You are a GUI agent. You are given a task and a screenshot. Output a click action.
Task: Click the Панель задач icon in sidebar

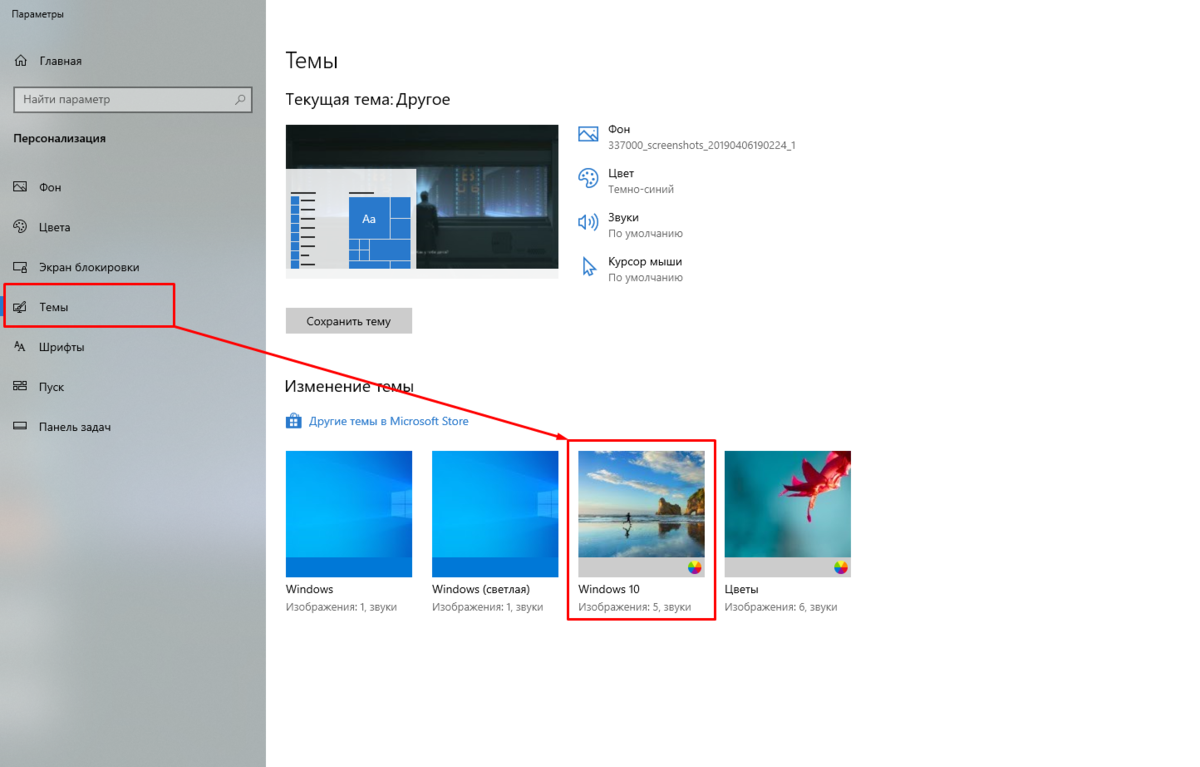(x=20, y=427)
